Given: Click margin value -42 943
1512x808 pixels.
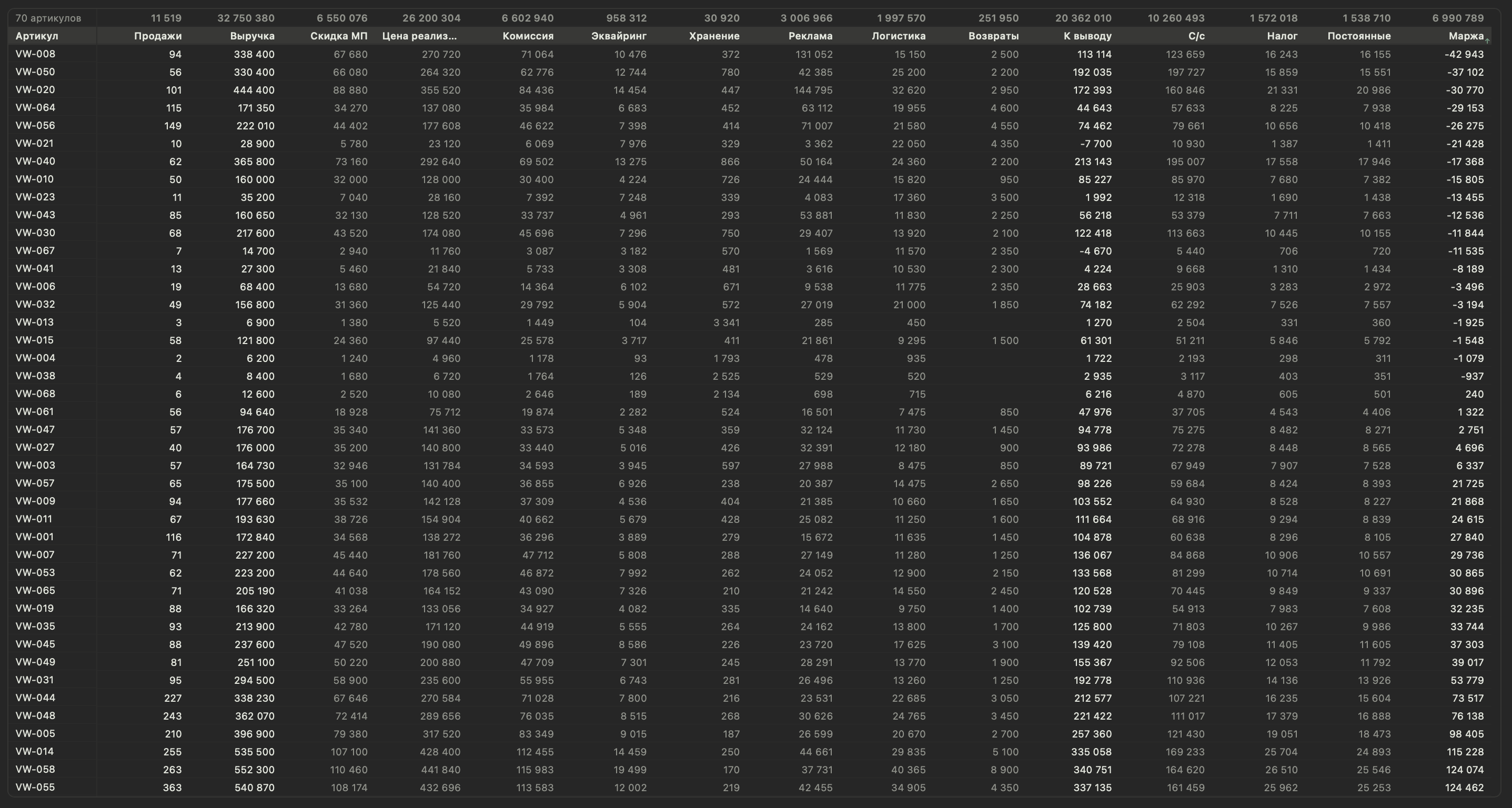Looking at the screenshot, I should 1464,55.
